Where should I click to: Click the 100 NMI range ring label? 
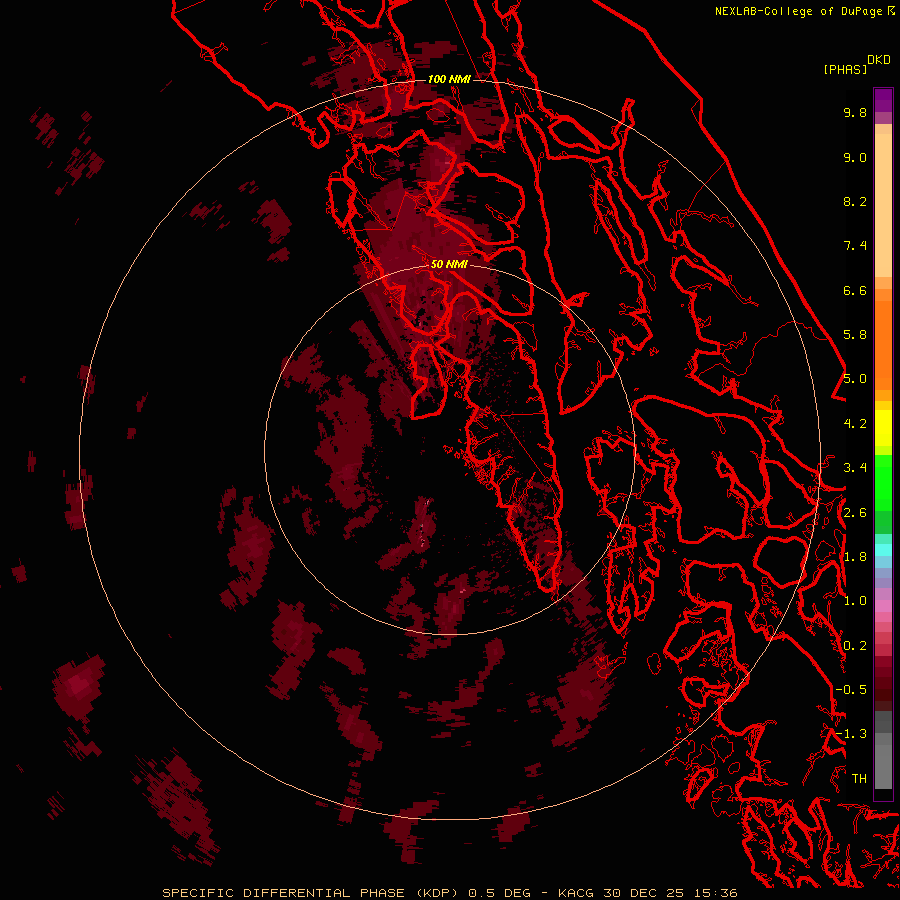pos(449,79)
